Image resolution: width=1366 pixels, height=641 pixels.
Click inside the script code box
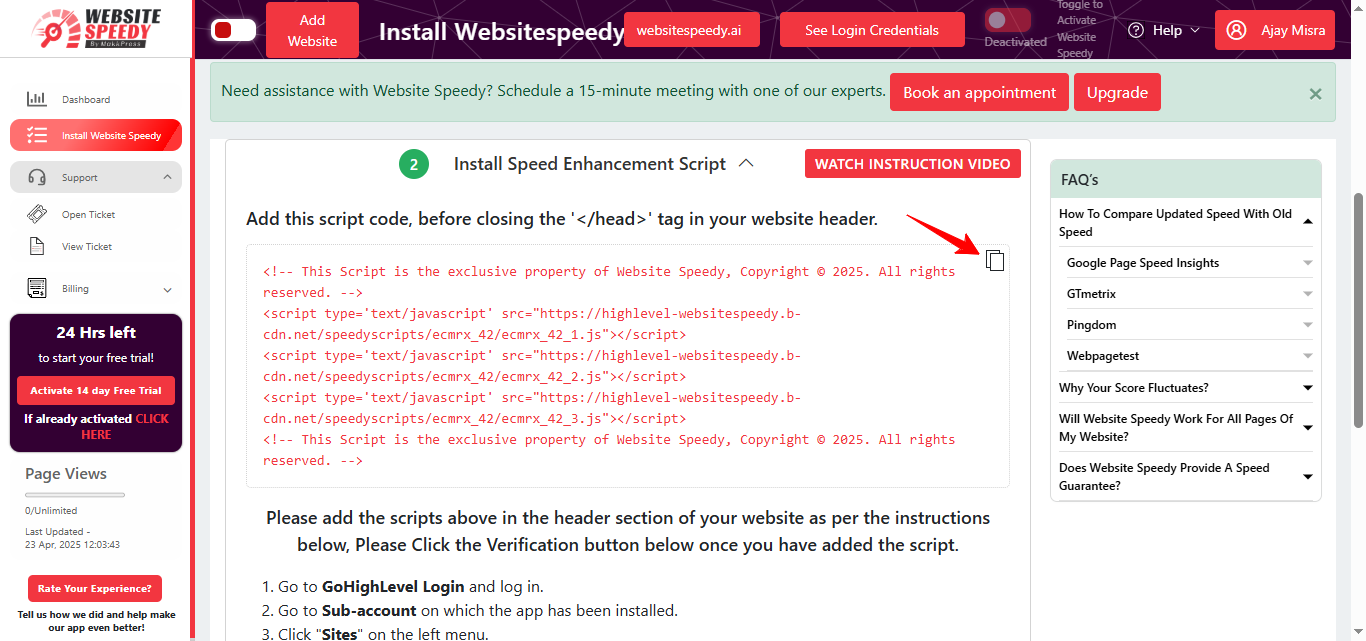pyautogui.click(x=628, y=366)
